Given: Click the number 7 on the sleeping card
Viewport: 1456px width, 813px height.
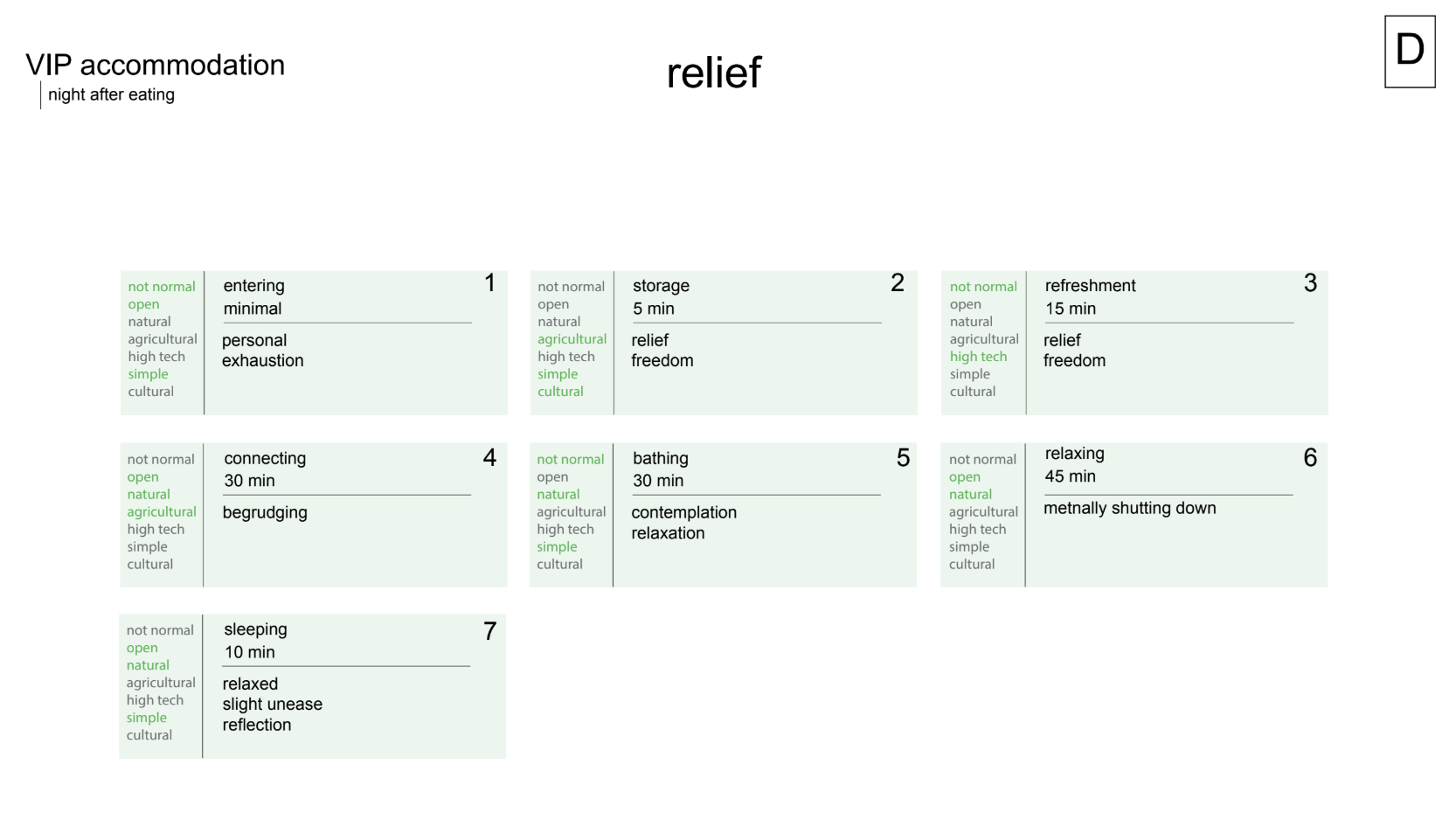Looking at the screenshot, I should [489, 631].
